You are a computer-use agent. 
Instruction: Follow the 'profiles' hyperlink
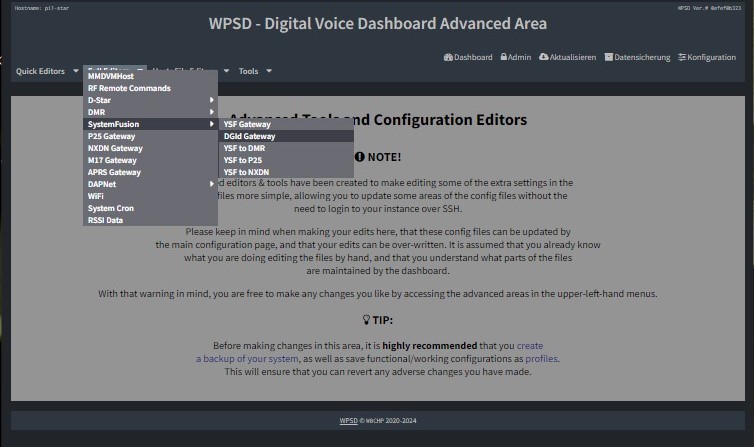pyautogui.click(x=543, y=358)
